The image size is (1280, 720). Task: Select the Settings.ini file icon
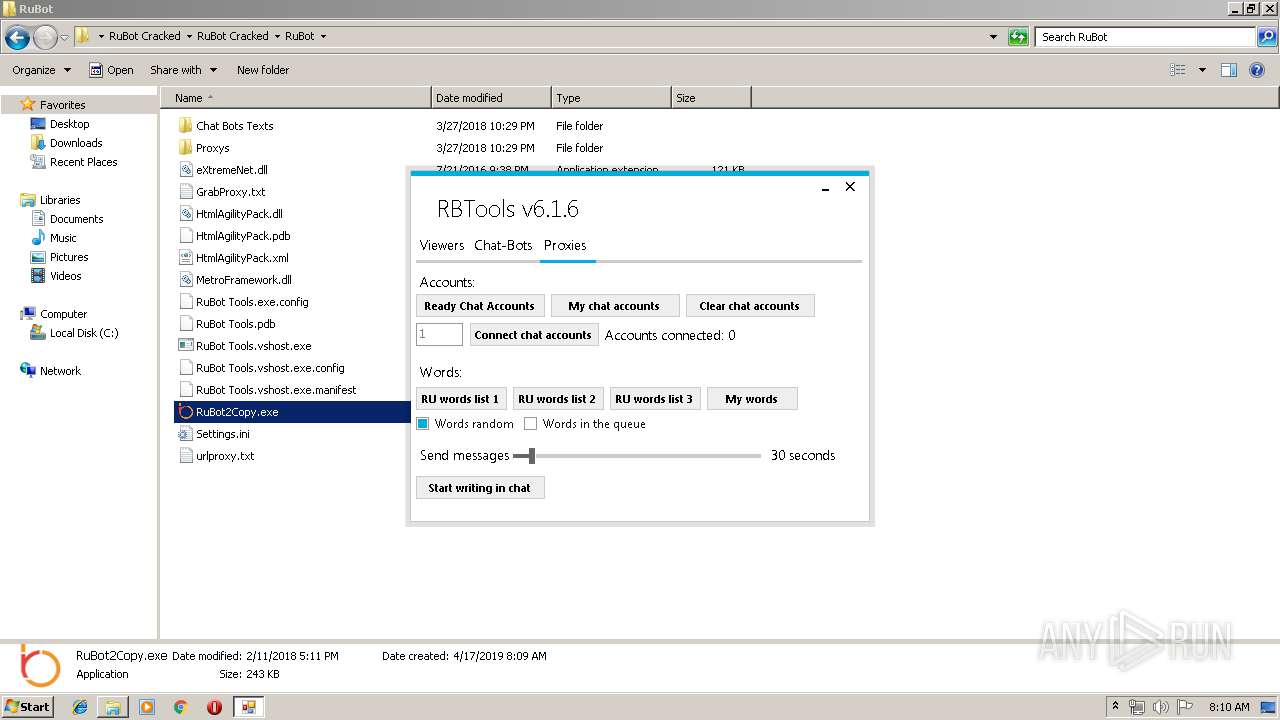(x=185, y=434)
